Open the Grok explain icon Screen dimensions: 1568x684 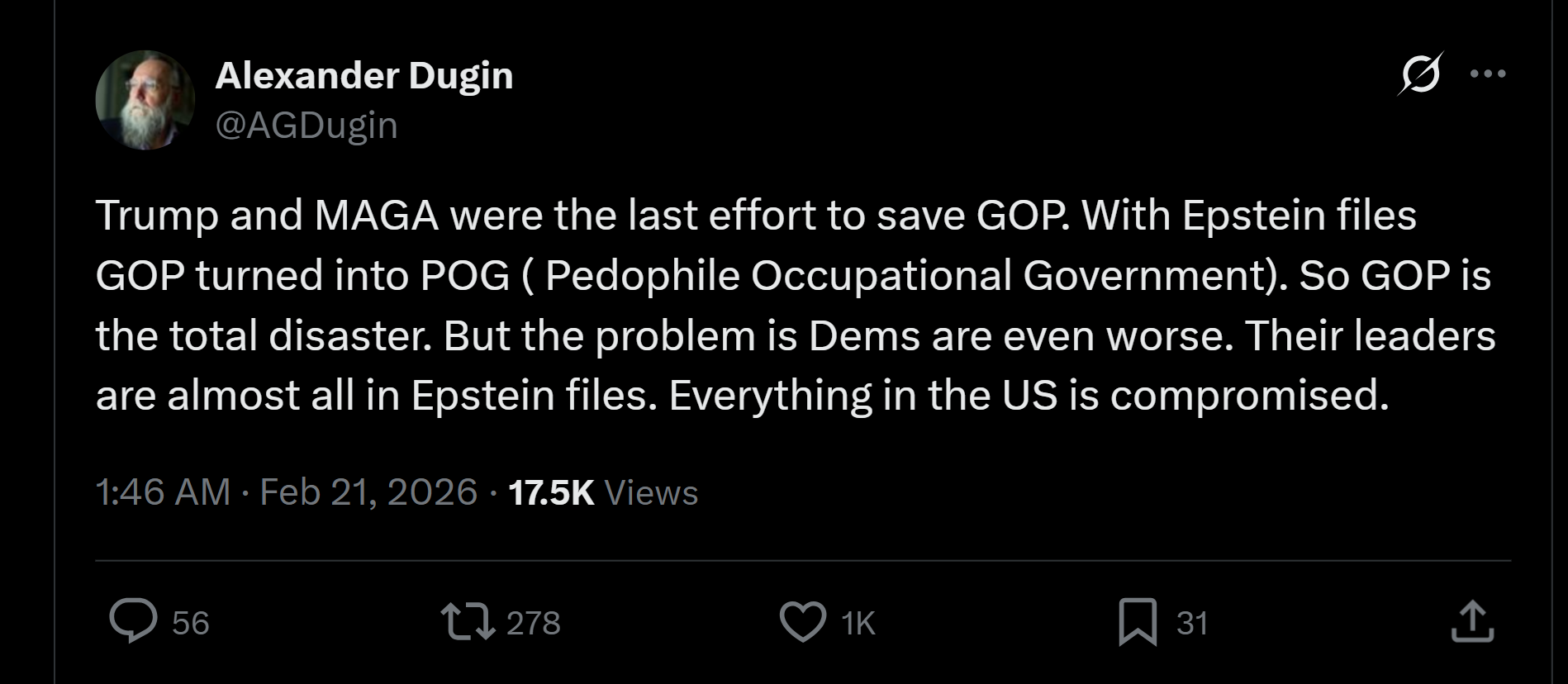(1419, 74)
